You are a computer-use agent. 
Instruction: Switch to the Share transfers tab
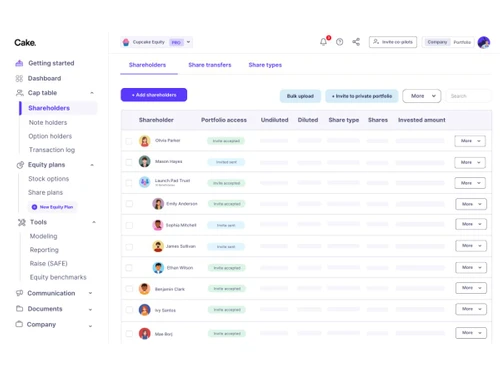click(x=210, y=65)
